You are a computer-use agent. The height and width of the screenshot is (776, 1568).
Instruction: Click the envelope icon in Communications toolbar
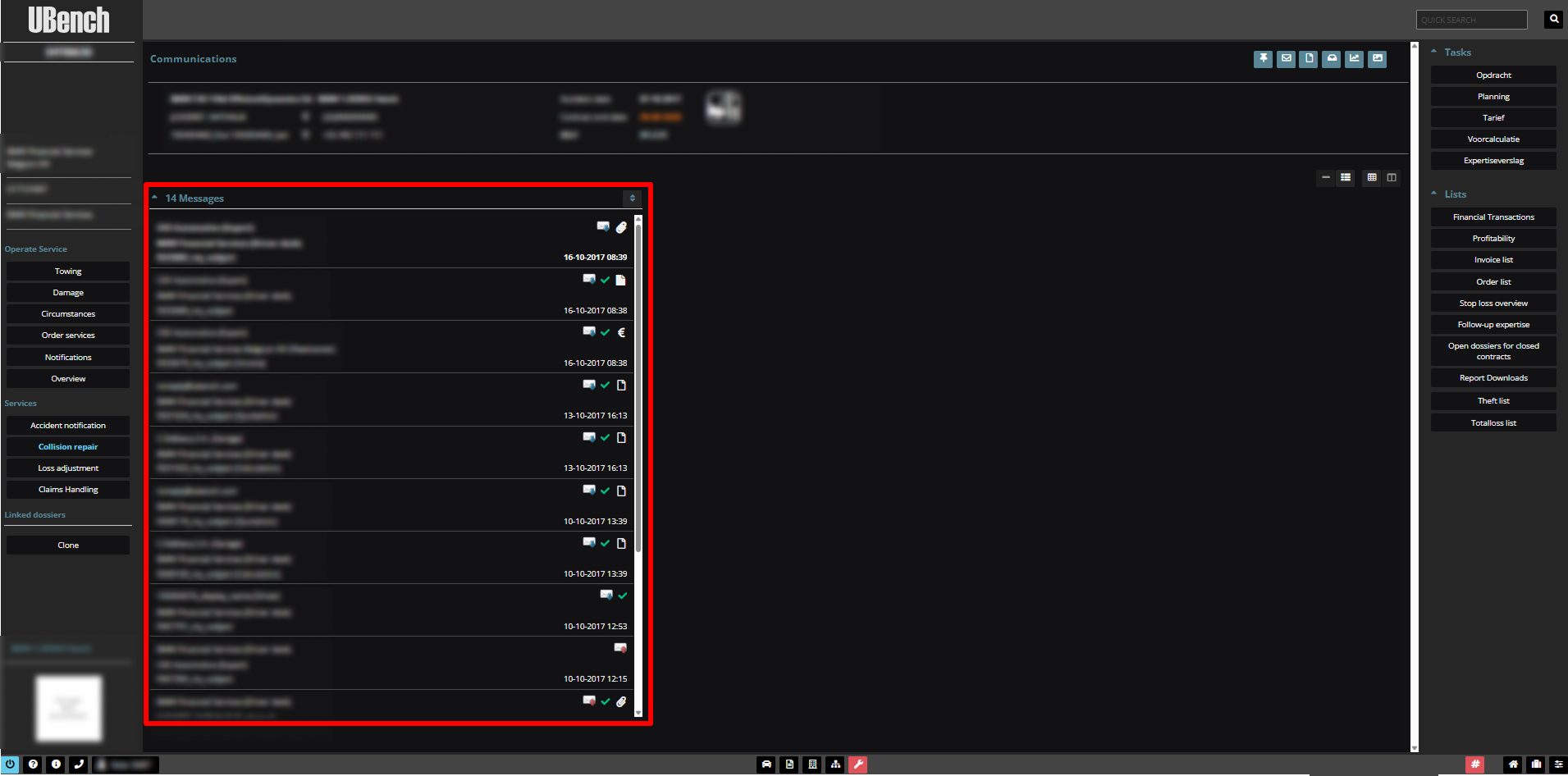click(x=1286, y=59)
